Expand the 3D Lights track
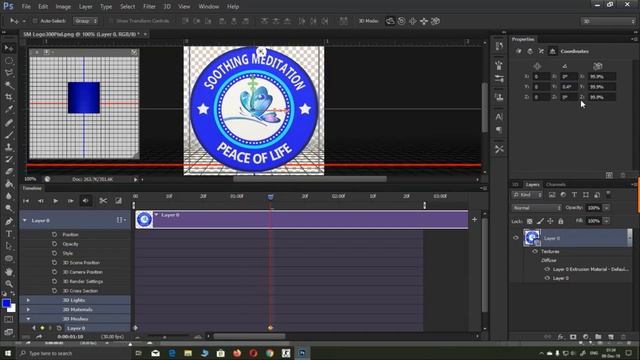 28,300
